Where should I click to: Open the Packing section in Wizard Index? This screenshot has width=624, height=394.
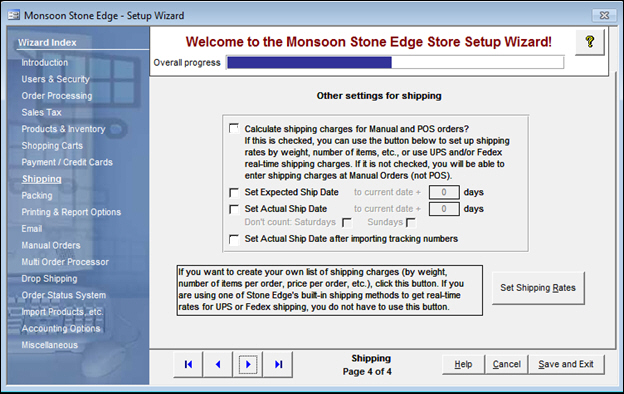pos(37,195)
